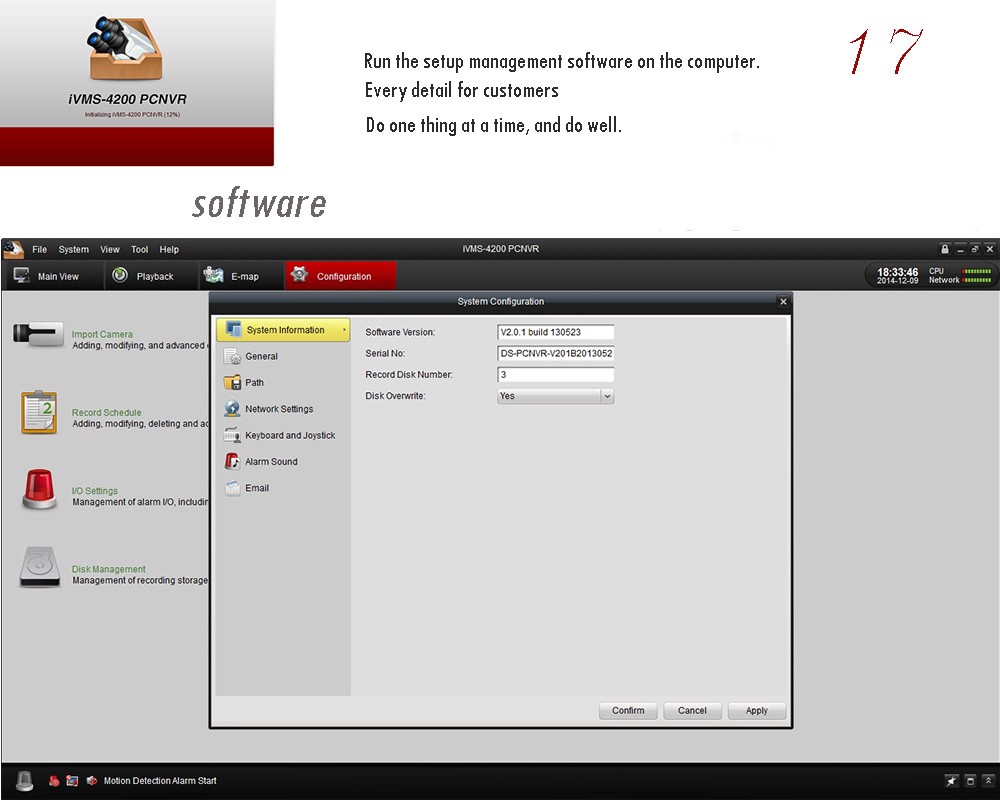Viewport: 1000px width, 800px height.
Task: Select Path settings in sidebar
Action: coord(254,383)
